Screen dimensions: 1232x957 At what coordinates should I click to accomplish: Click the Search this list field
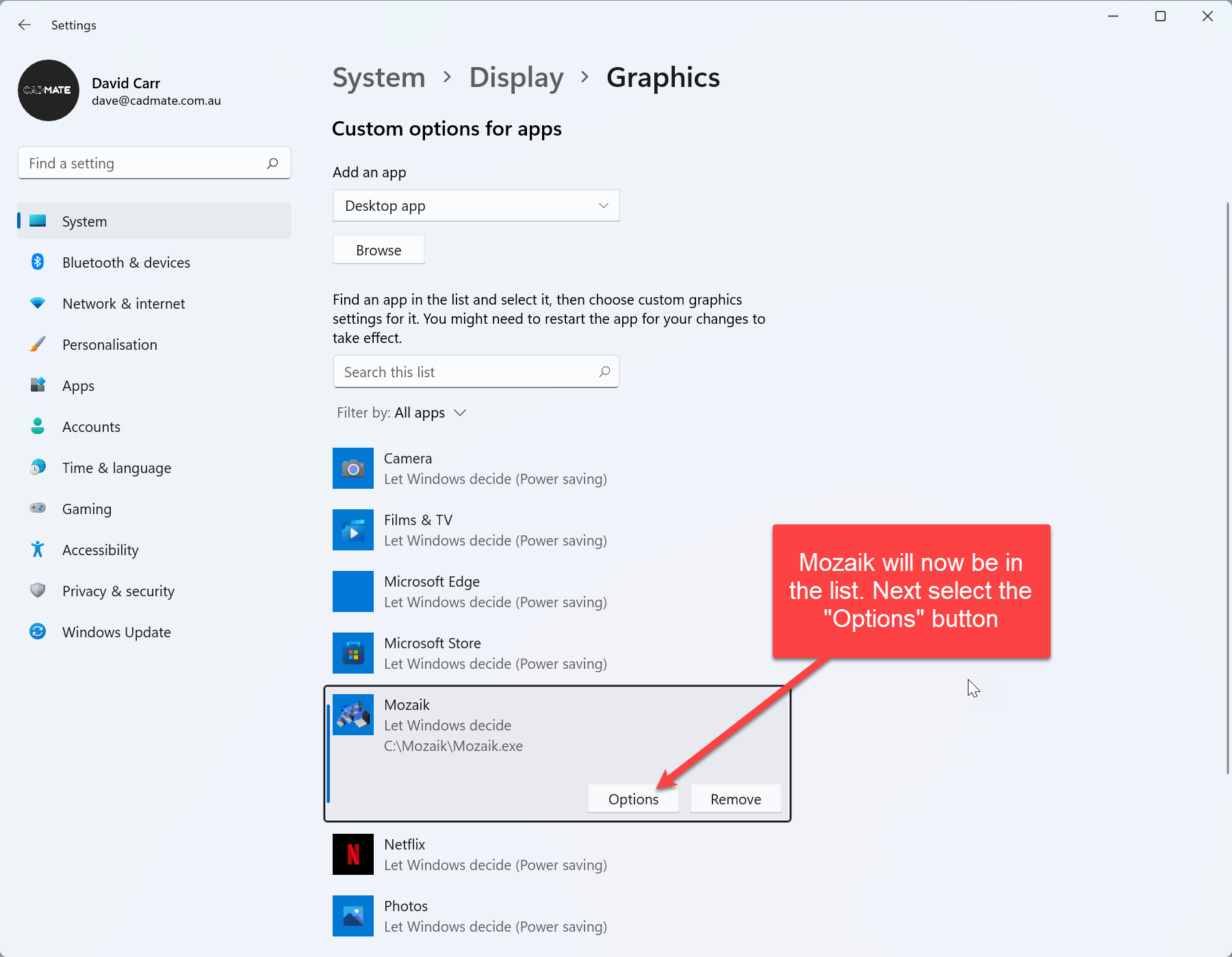pos(465,372)
